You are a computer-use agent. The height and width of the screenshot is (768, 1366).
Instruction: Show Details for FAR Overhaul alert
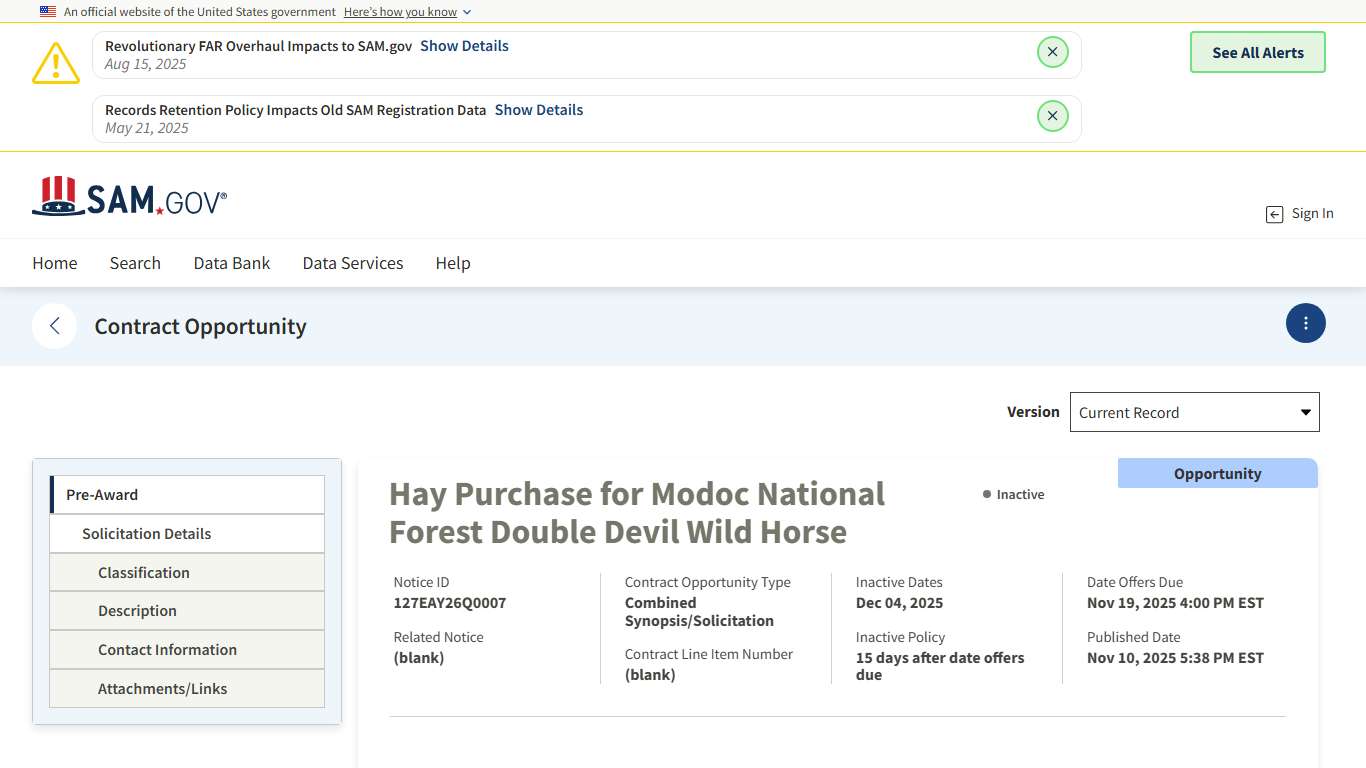point(464,46)
